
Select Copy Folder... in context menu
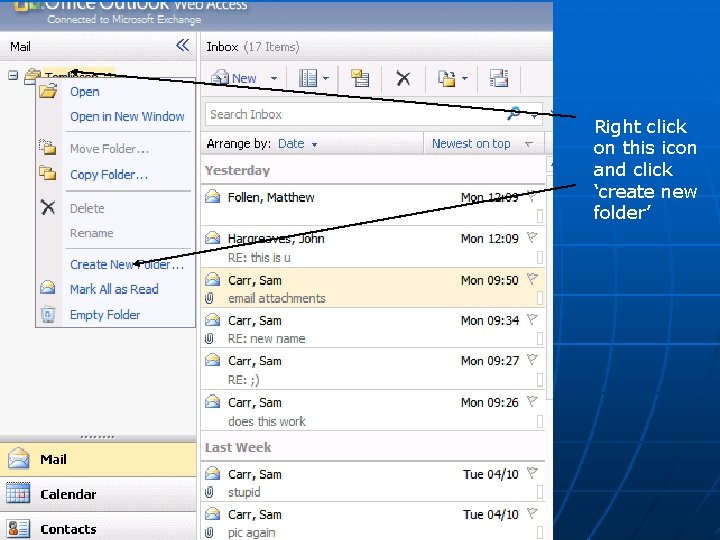(x=109, y=174)
